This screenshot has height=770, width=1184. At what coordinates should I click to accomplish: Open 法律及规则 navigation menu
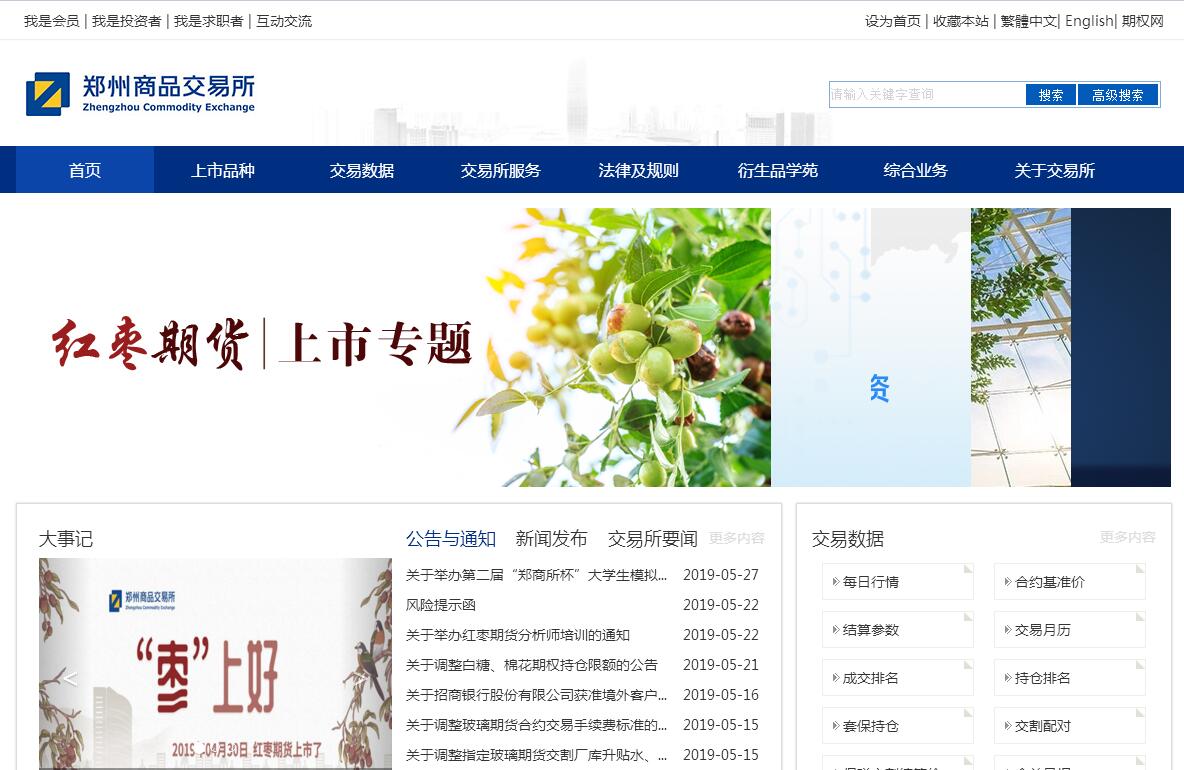638,170
